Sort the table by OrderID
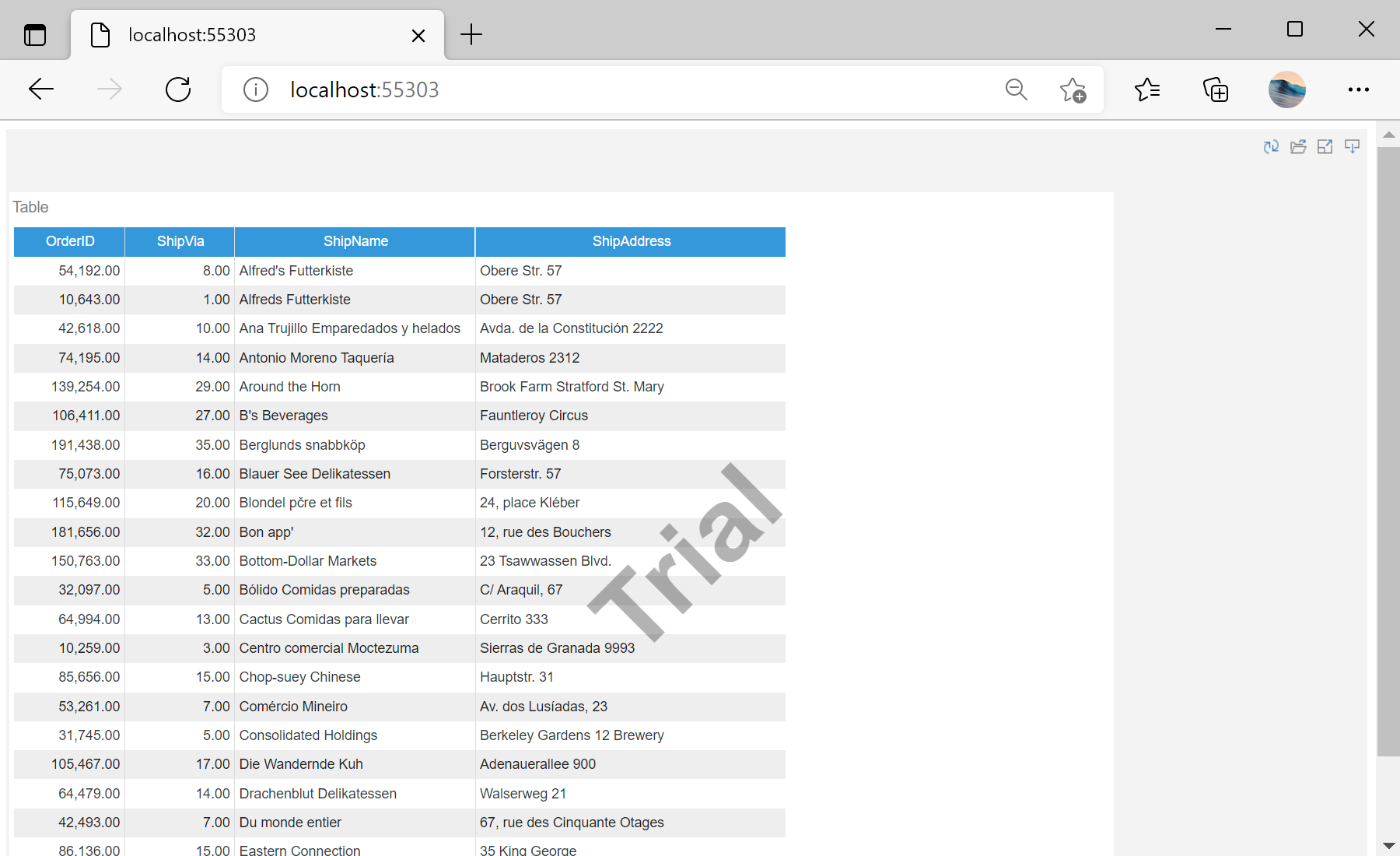The image size is (1400, 856). 68,241
